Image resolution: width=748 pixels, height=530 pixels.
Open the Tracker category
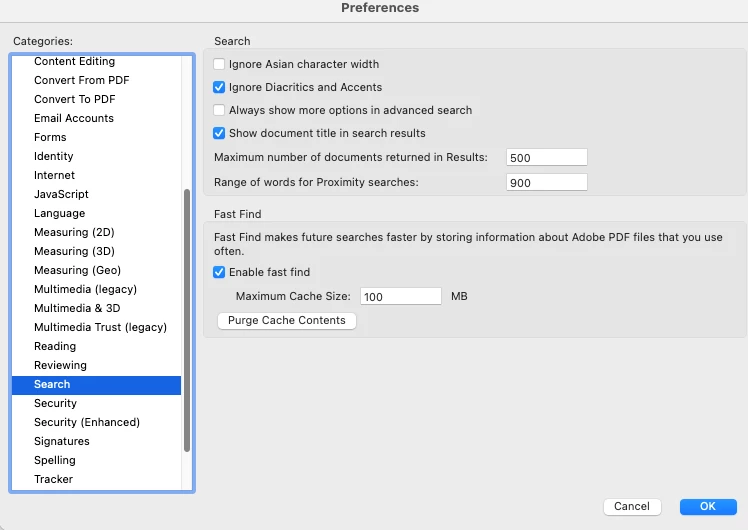coord(53,480)
